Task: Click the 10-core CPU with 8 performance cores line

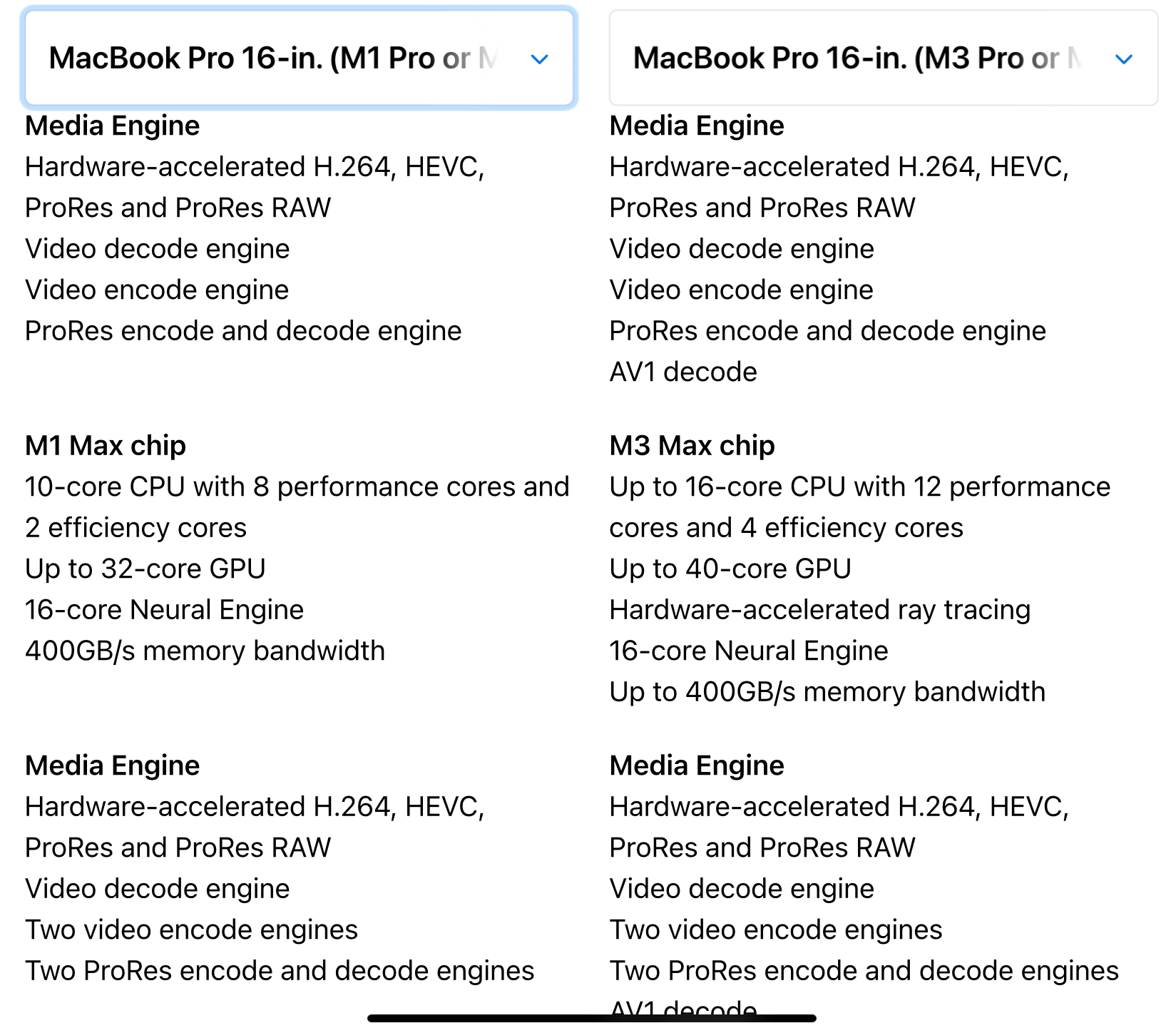Action: click(297, 487)
